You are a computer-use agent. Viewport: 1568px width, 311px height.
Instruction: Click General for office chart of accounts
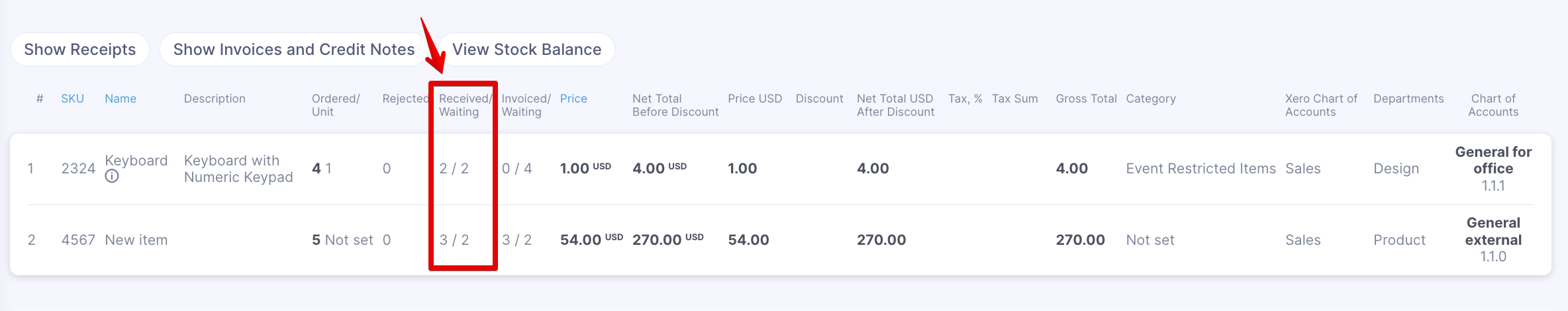(x=1493, y=169)
